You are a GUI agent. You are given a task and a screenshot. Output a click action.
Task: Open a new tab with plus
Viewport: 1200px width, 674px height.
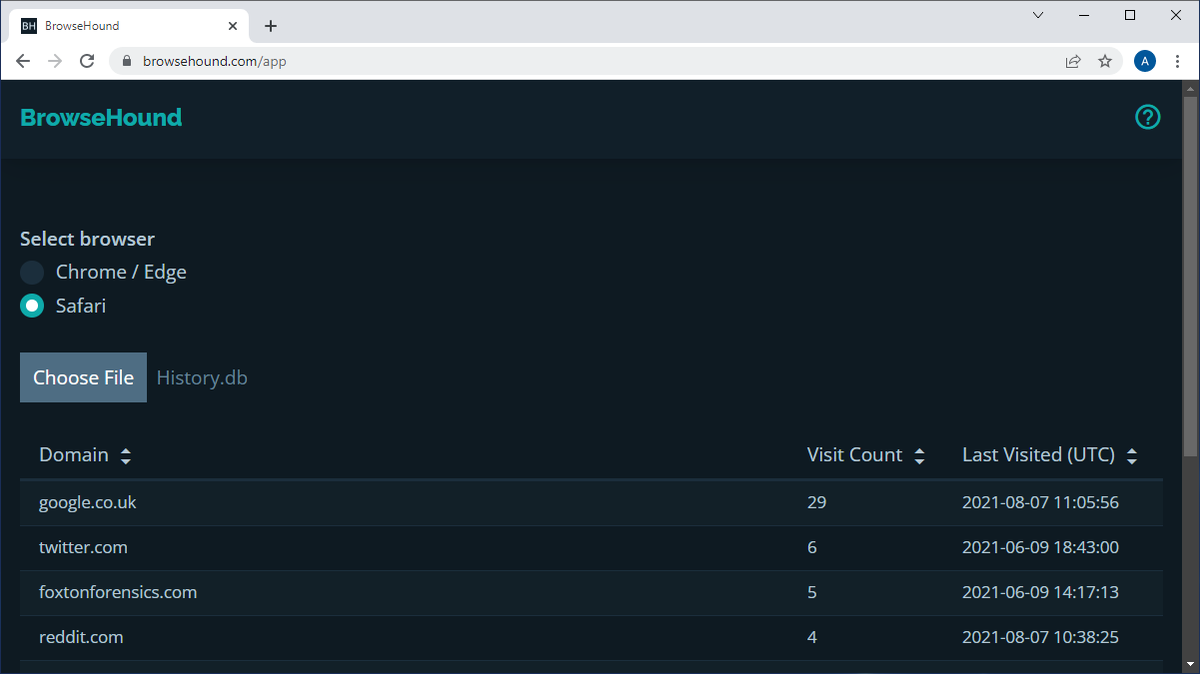point(271,26)
